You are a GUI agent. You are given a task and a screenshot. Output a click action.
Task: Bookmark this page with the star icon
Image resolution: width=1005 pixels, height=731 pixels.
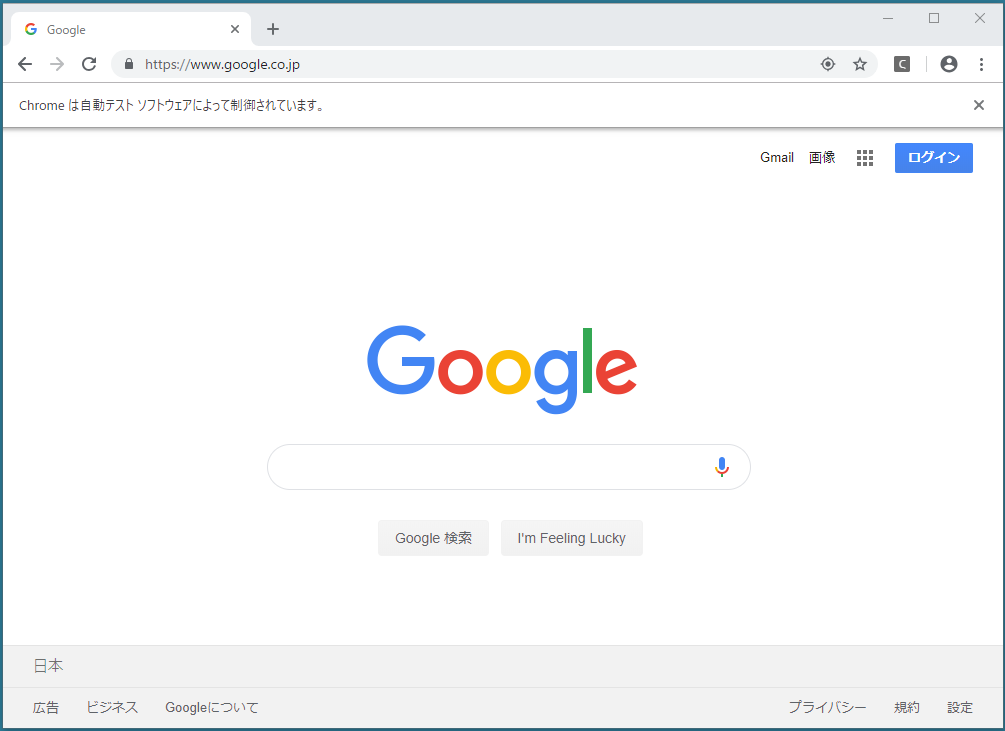[x=860, y=64]
